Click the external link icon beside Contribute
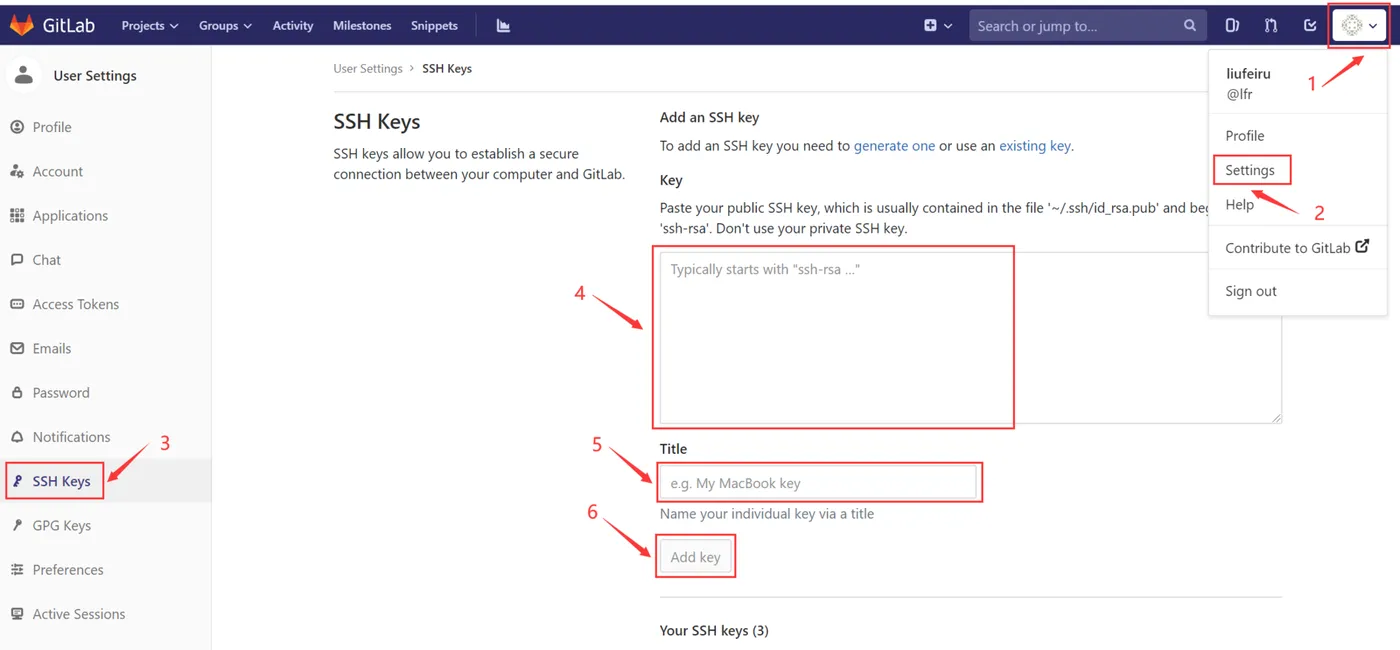Image resolution: width=1400 pixels, height=650 pixels. [x=1362, y=246]
